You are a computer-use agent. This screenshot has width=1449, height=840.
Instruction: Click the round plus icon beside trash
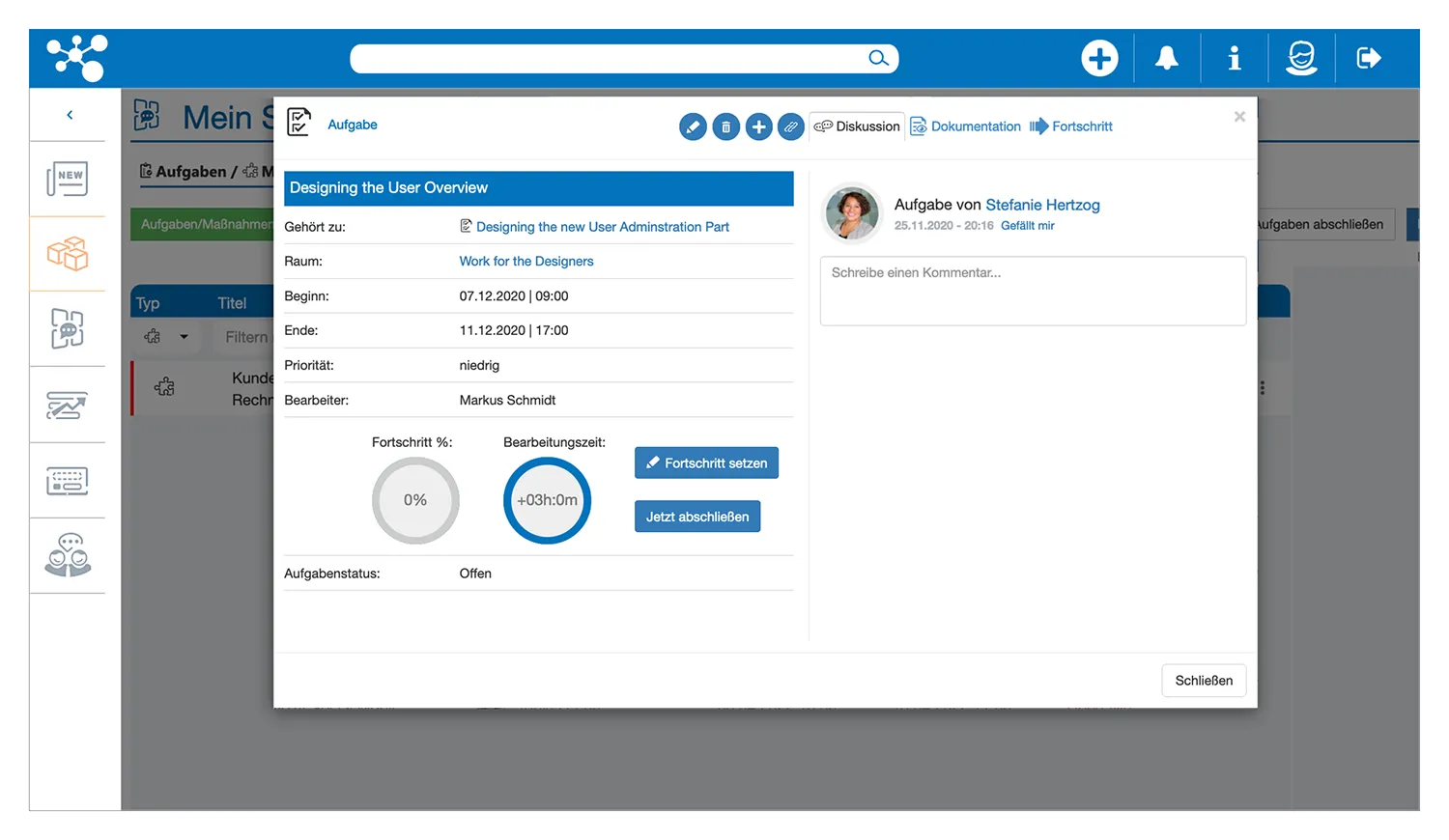pyautogui.click(x=759, y=126)
